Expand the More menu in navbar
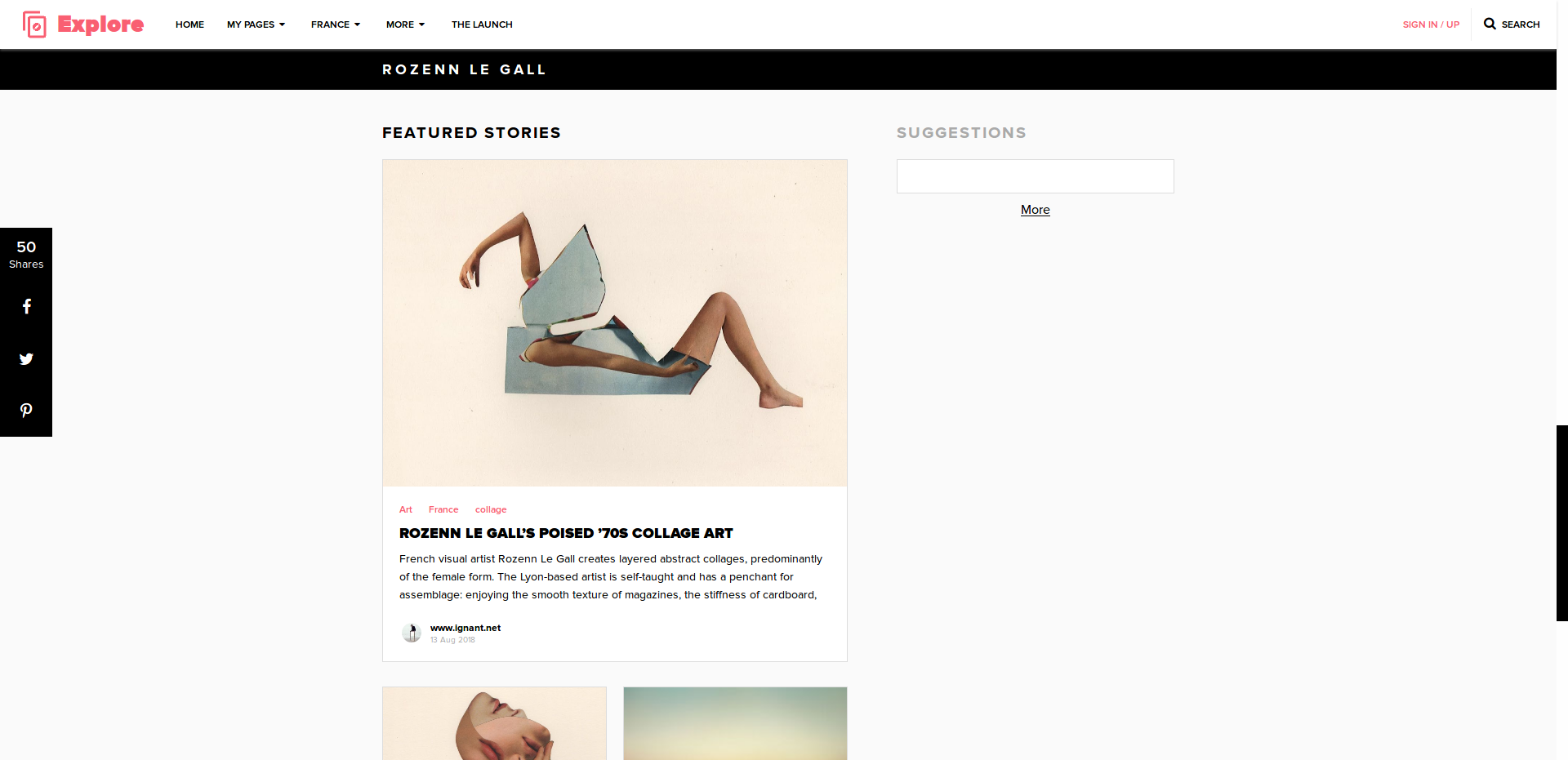The width and height of the screenshot is (1568, 760). [x=405, y=24]
